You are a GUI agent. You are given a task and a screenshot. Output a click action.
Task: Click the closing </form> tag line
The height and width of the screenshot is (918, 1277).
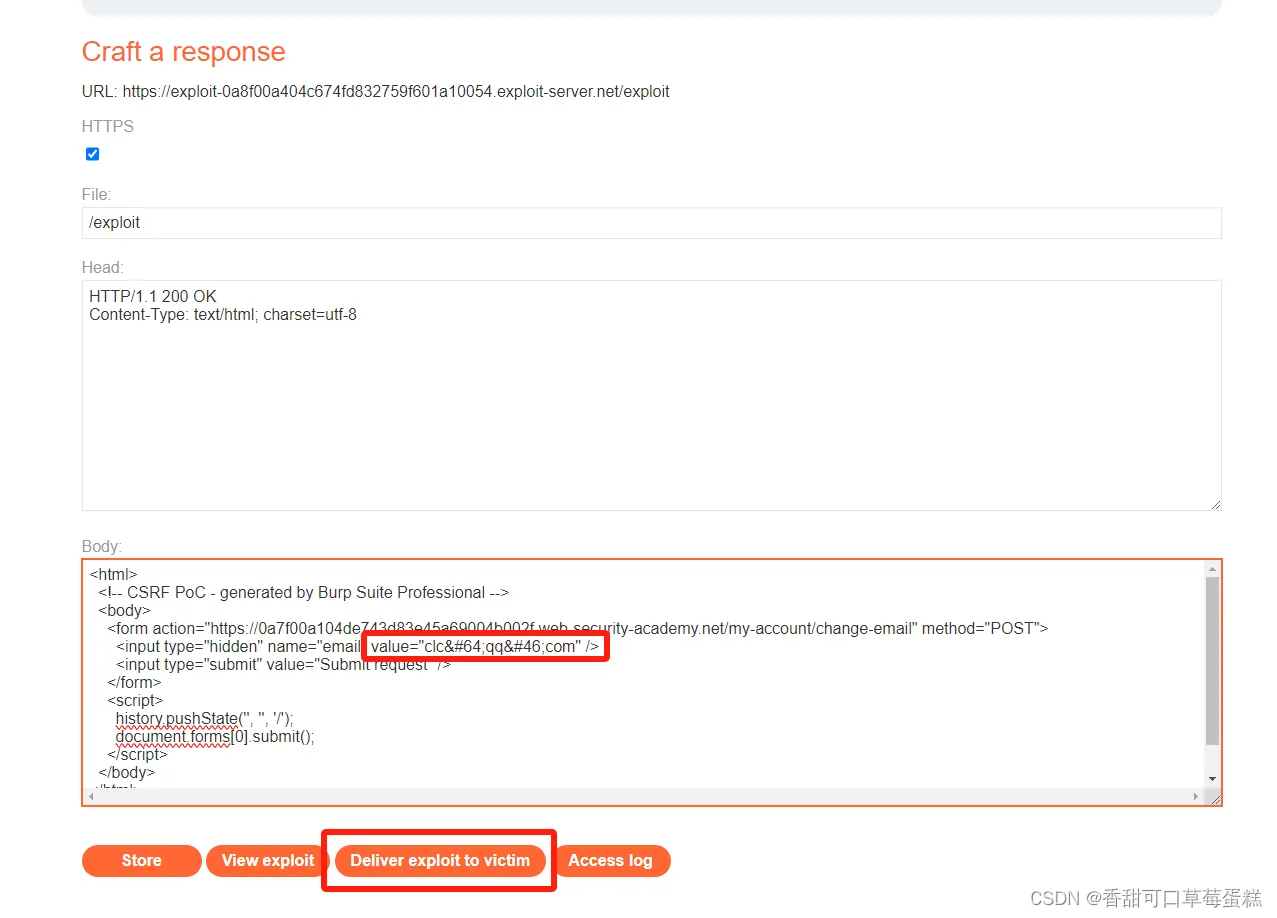point(135,683)
